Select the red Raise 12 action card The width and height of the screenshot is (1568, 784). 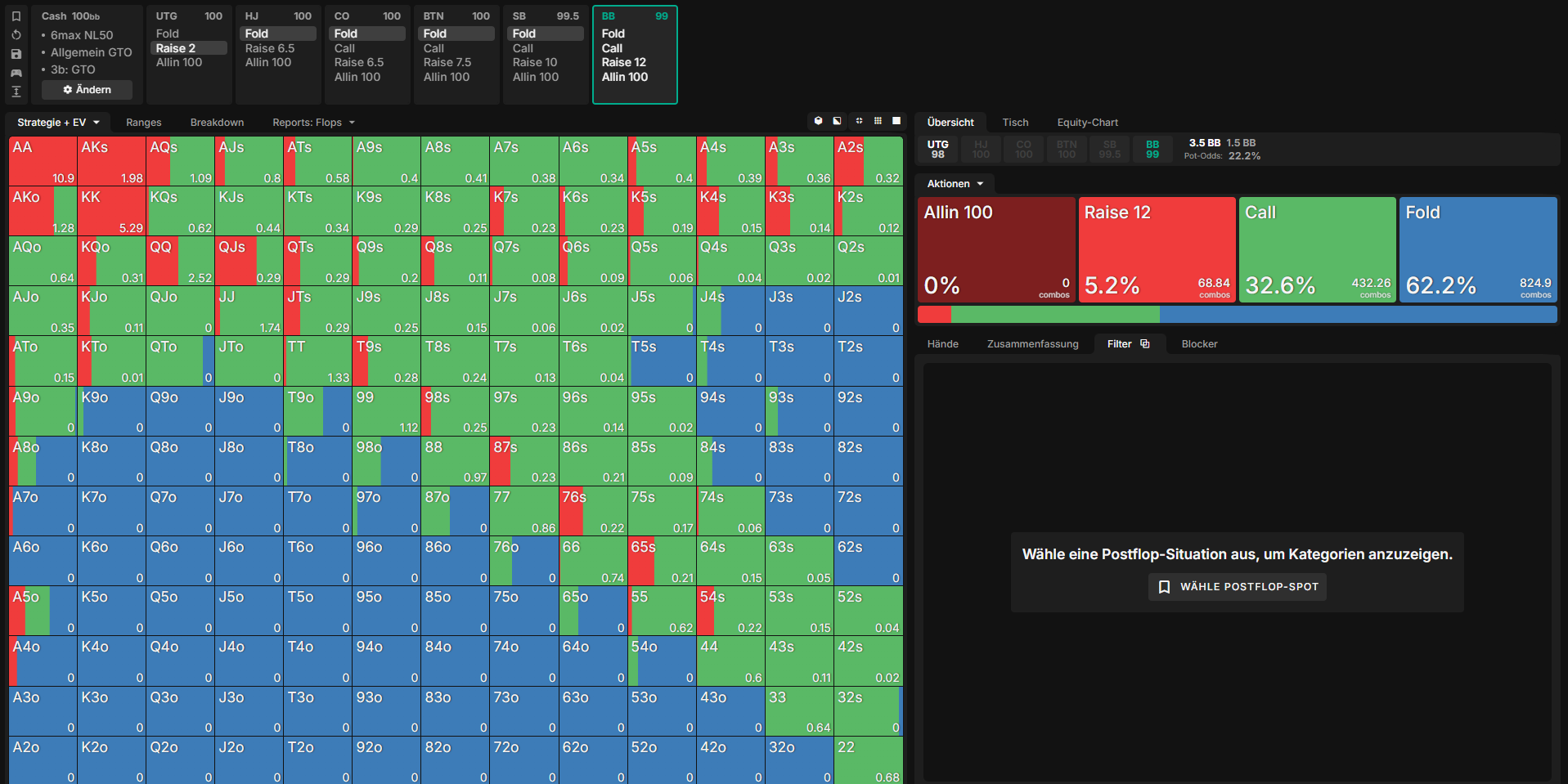1157,250
